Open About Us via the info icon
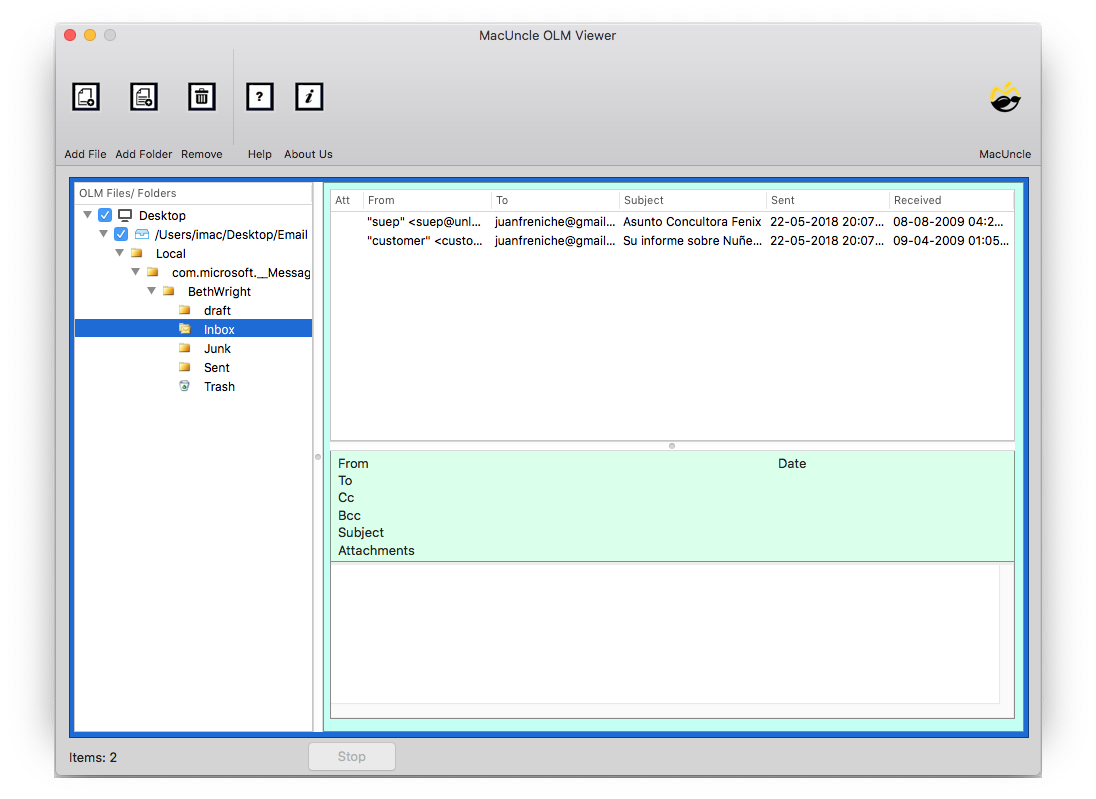Viewport: 1096px width, 799px height. (308, 96)
